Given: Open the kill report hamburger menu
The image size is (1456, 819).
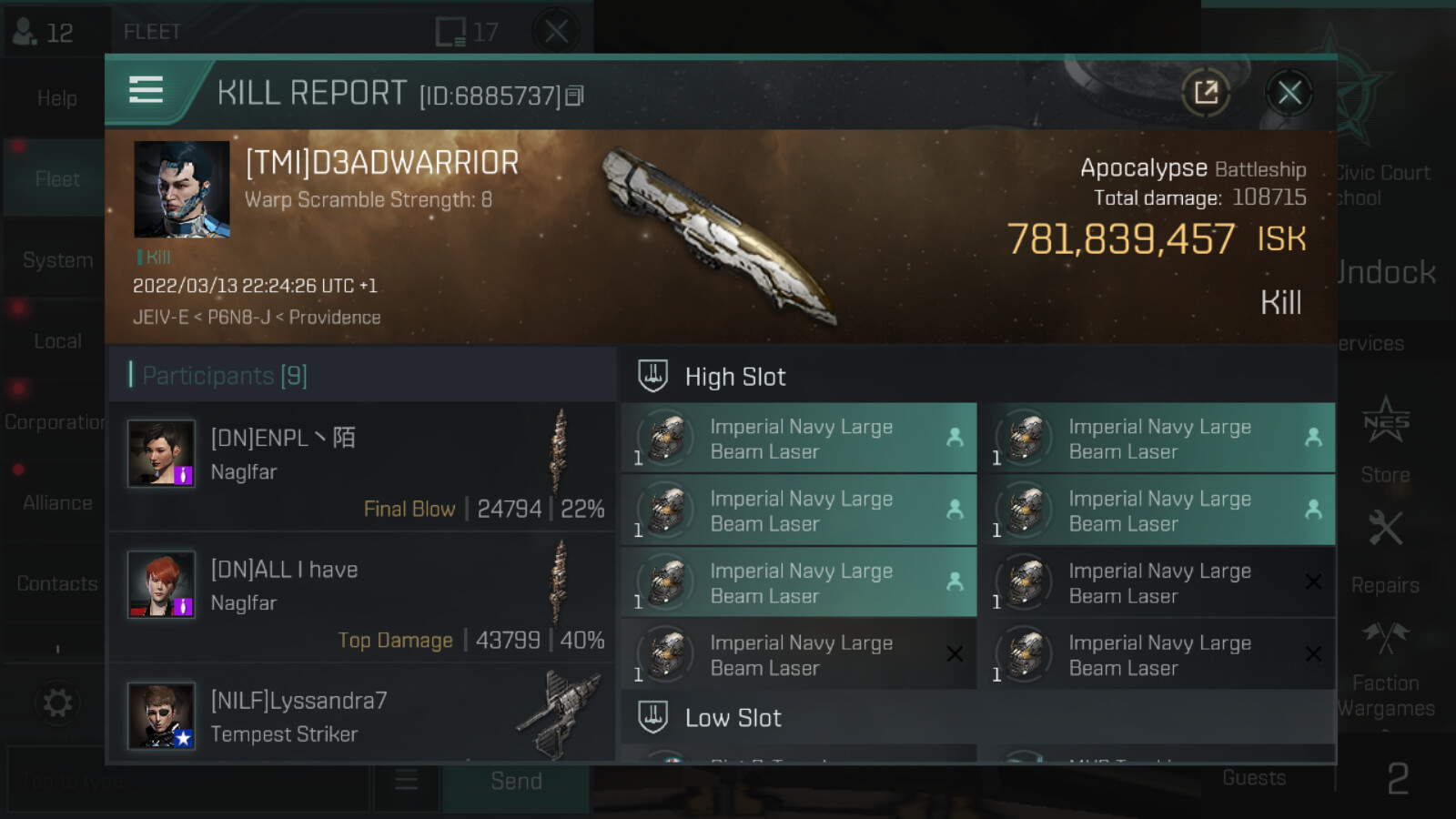Looking at the screenshot, I should point(146,90).
